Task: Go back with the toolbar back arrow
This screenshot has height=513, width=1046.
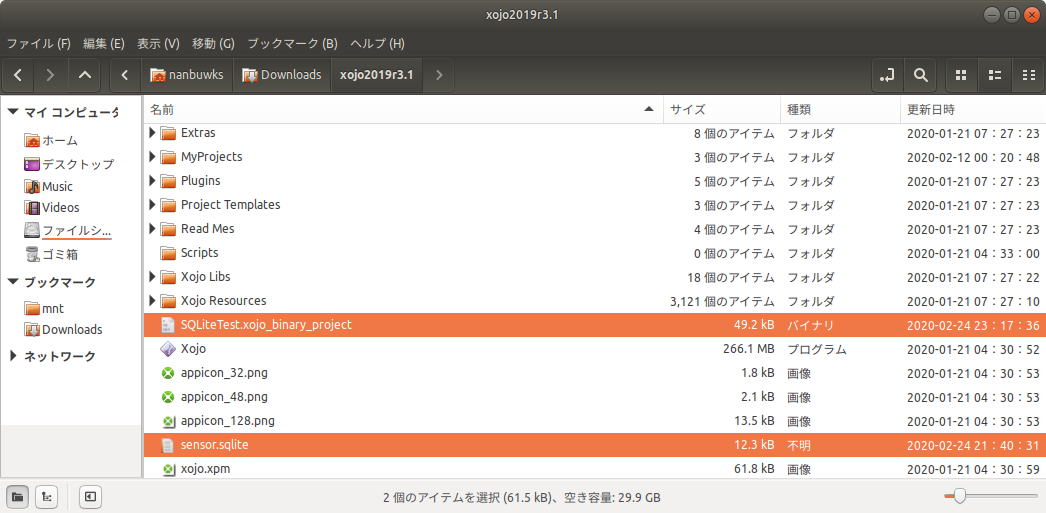Action: tap(19, 75)
